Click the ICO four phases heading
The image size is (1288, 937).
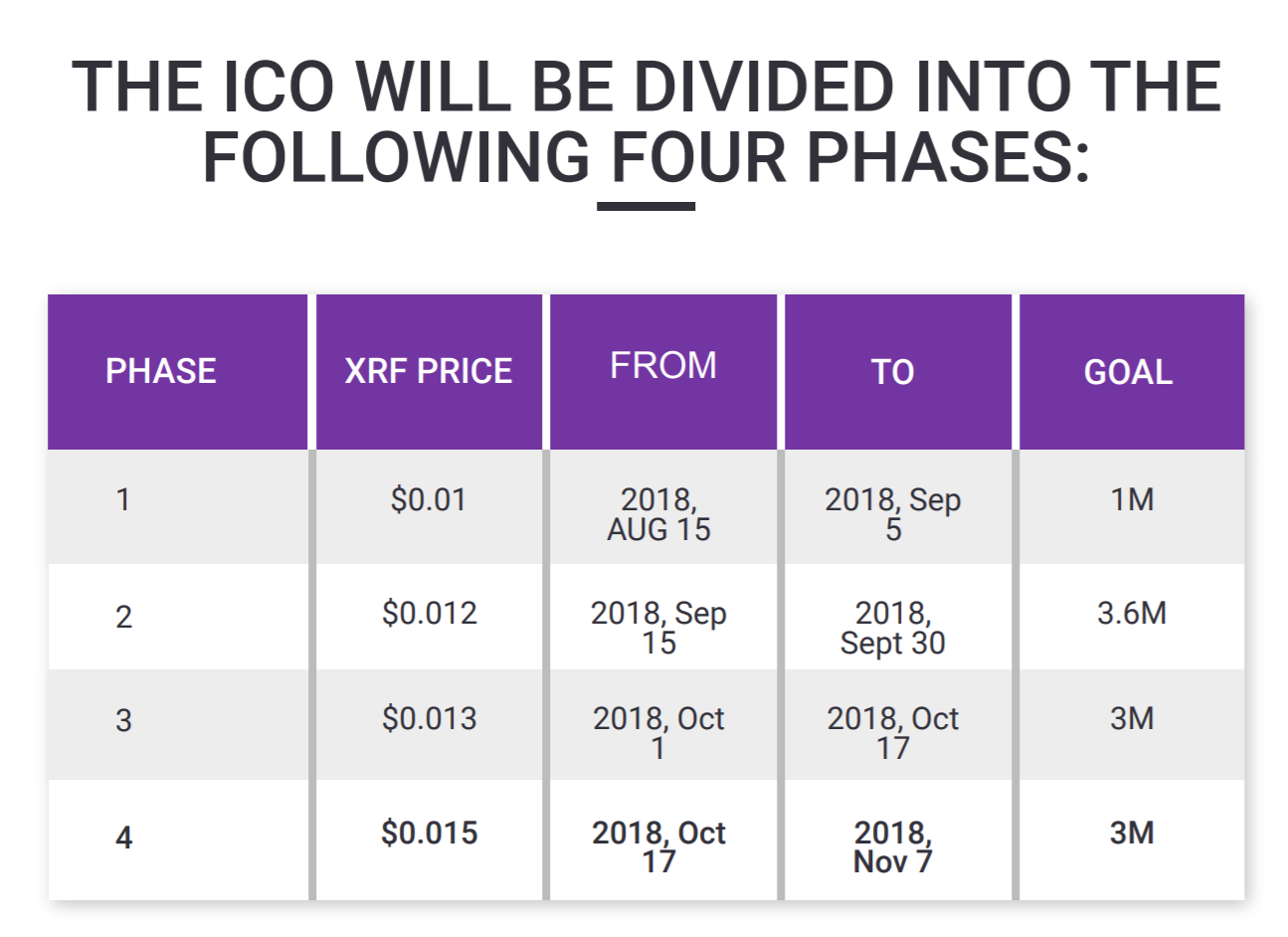click(x=645, y=121)
